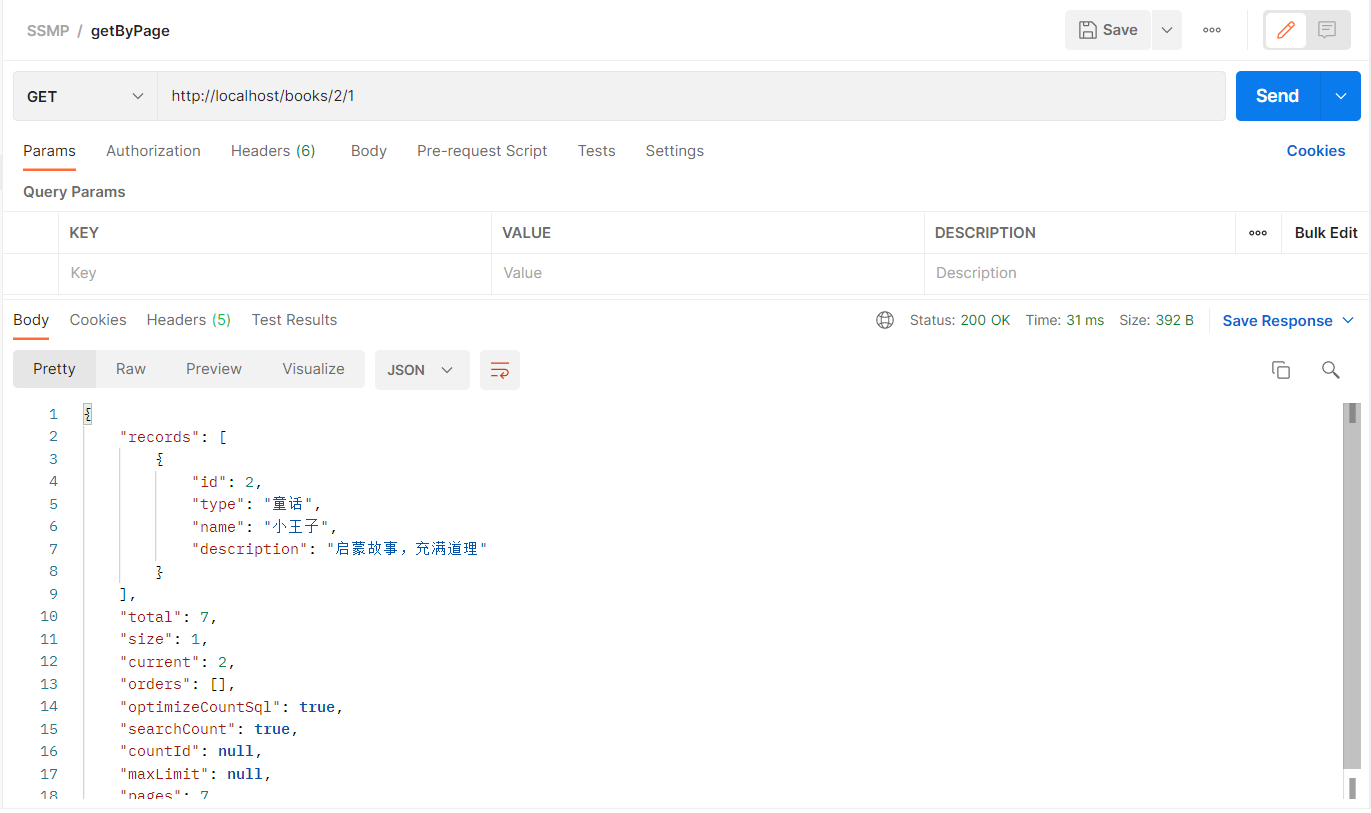The height and width of the screenshot is (813, 1371).
Task: Open the JSON format dropdown
Action: click(x=422, y=370)
